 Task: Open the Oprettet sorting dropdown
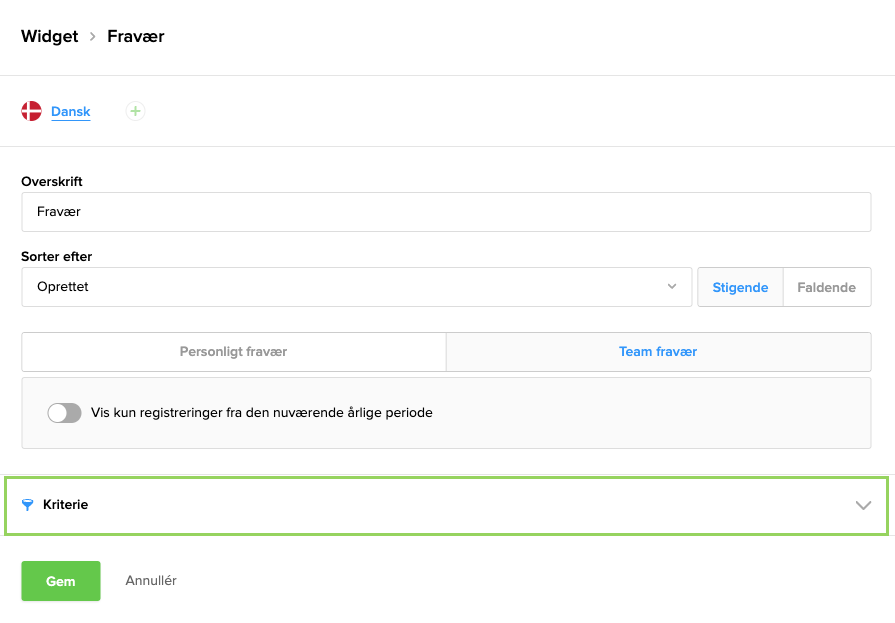pos(357,287)
